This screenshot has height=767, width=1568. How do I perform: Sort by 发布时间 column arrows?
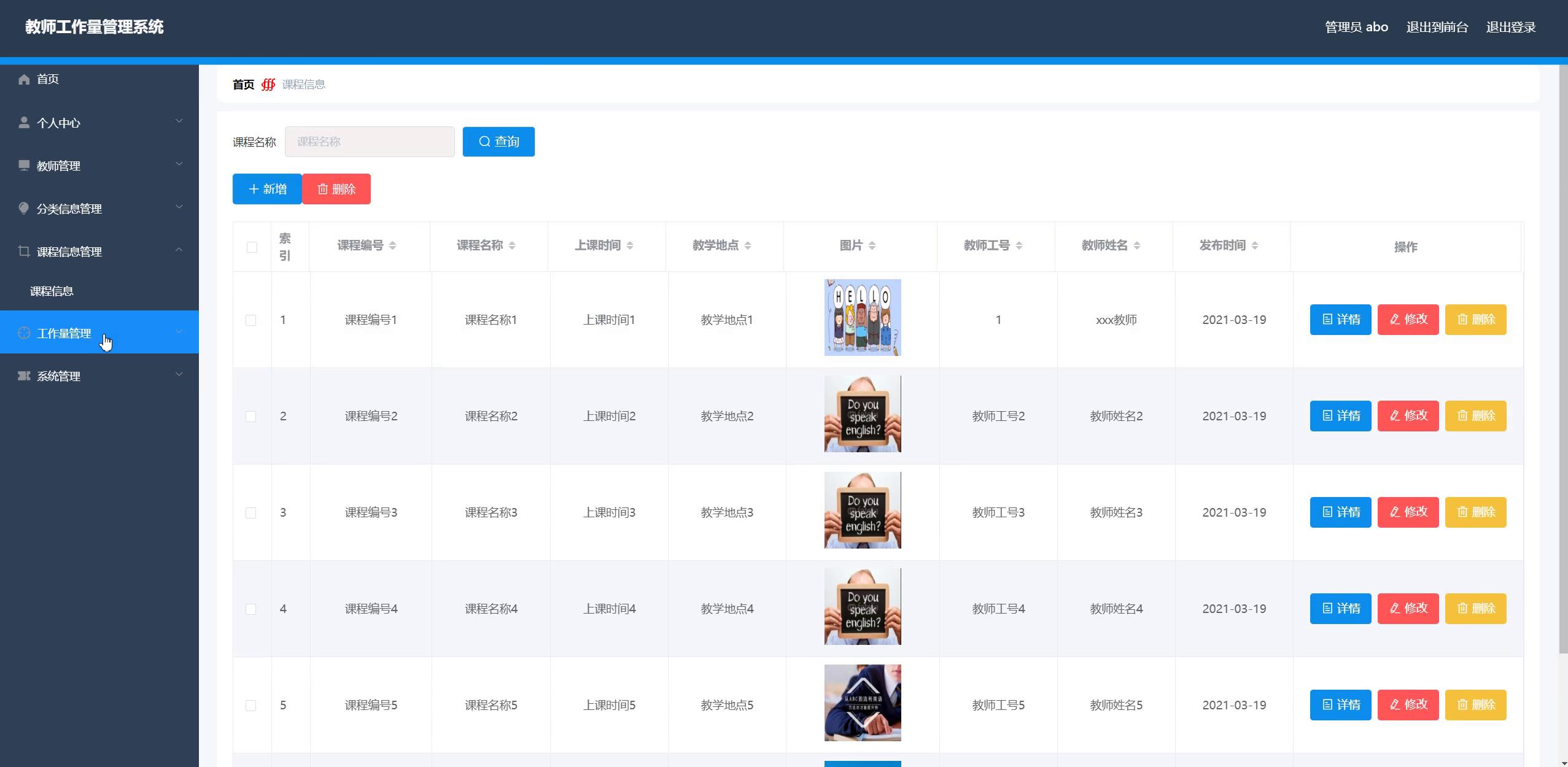click(x=1254, y=246)
